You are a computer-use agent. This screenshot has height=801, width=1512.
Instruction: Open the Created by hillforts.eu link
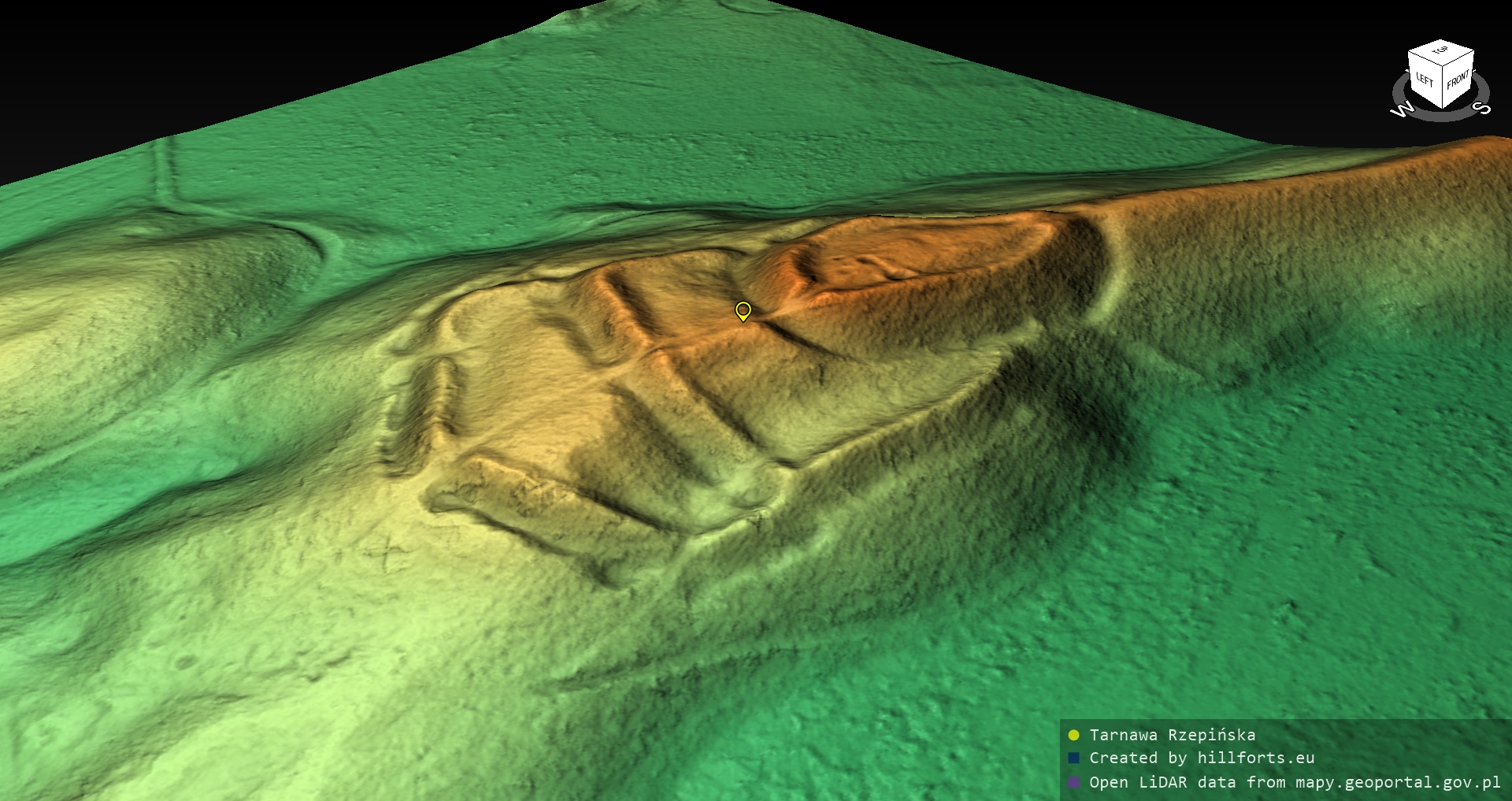(x=1202, y=758)
